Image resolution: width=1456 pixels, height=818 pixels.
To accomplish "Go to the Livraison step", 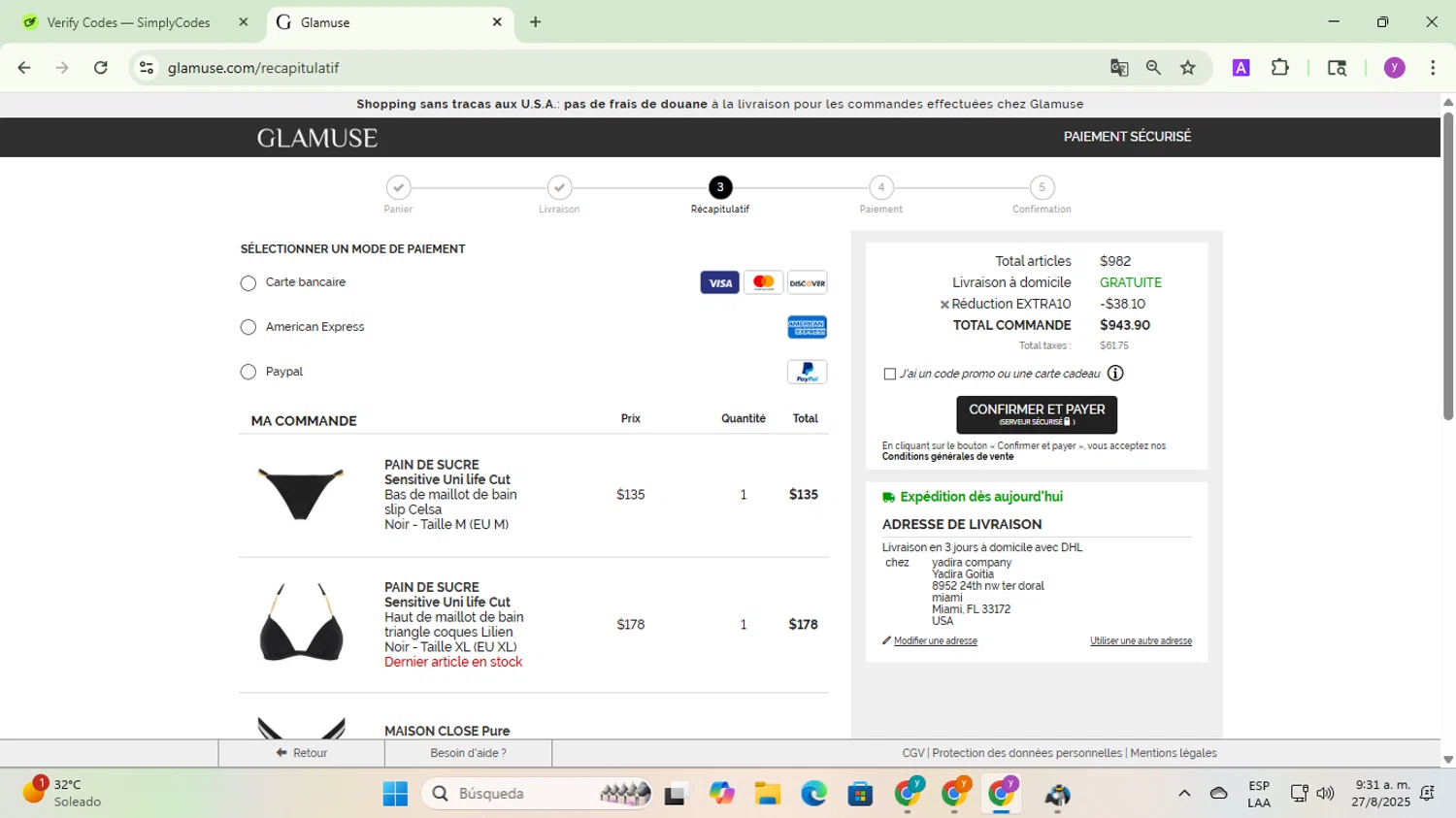I will tap(559, 187).
